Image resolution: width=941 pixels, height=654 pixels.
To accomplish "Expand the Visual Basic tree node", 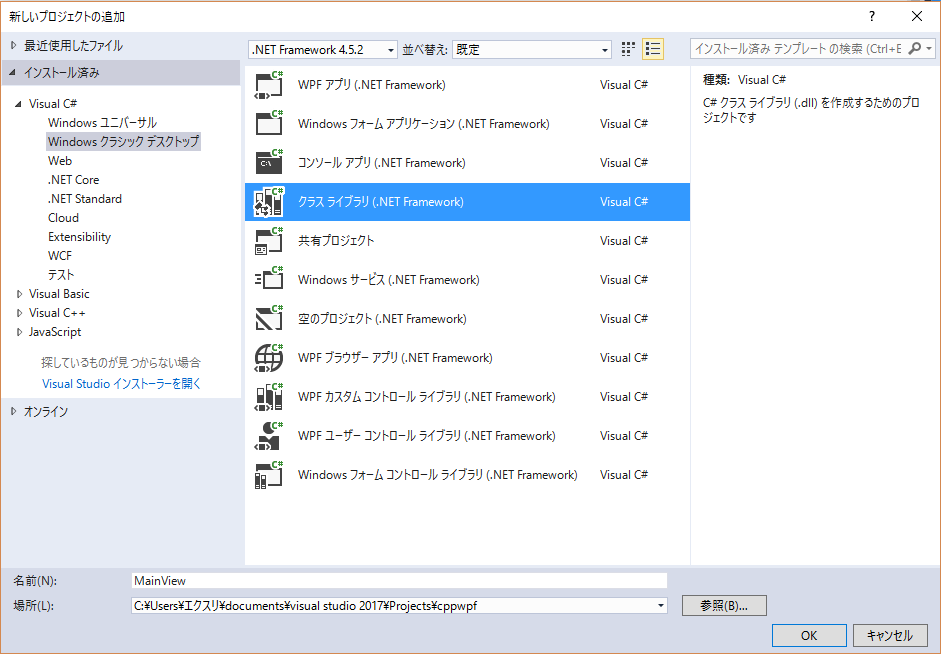I will (21, 293).
